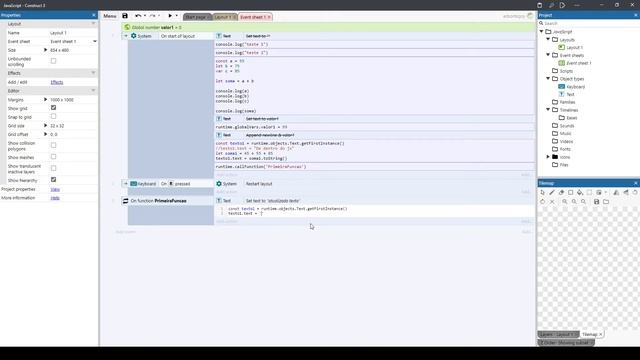The image size is (640, 360).
Task: Click the tilemap flip vertical icon
Action: click(626, 192)
